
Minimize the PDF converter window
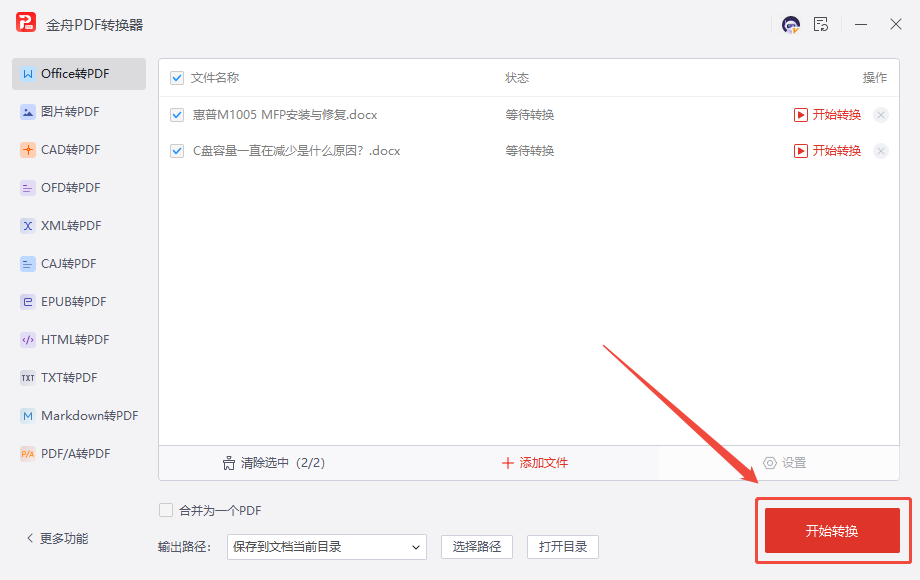pos(861,25)
